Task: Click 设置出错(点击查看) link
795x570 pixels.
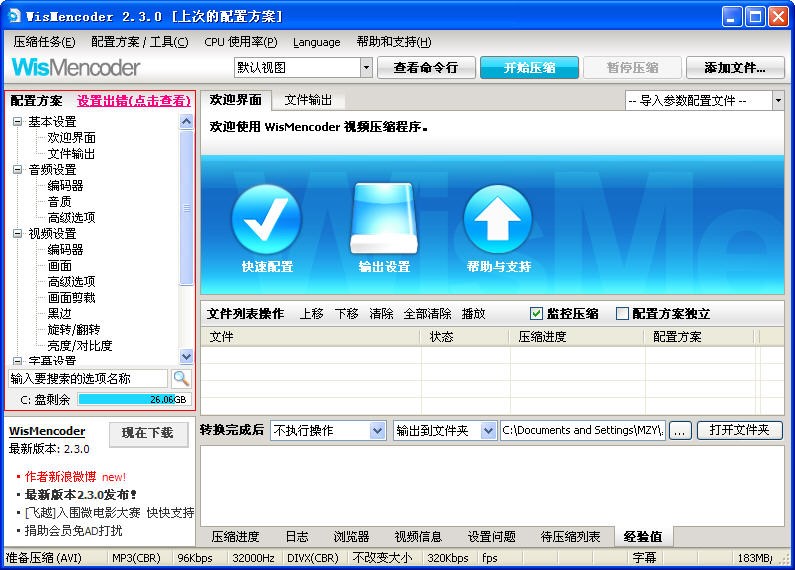Action: point(134,100)
